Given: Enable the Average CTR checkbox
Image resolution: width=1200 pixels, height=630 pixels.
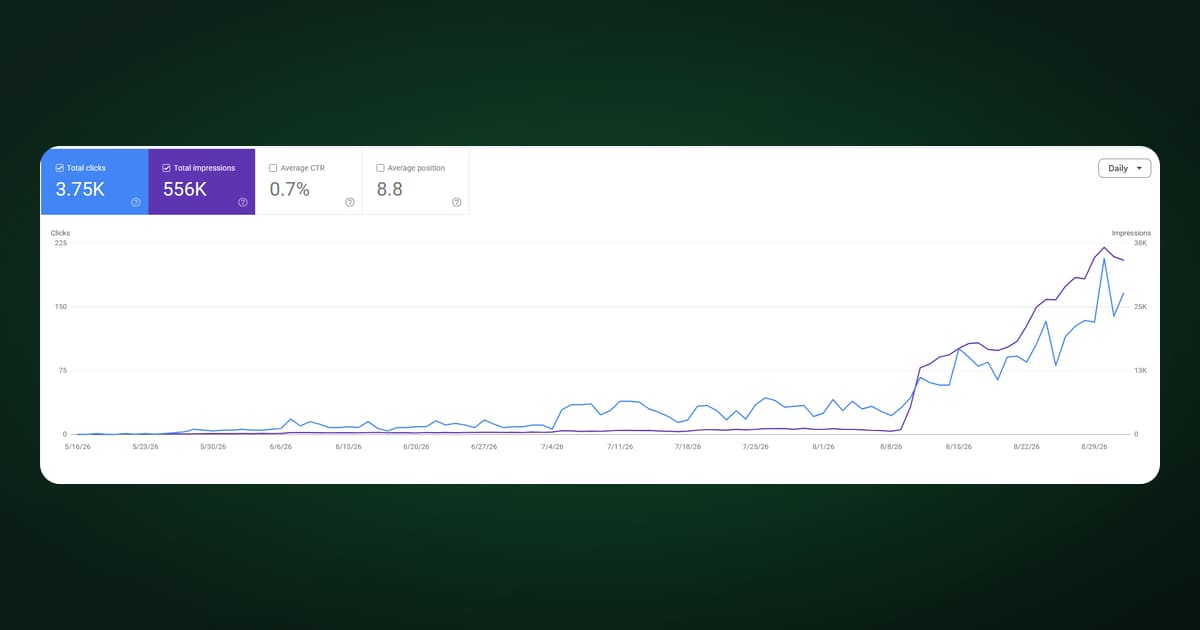Looking at the screenshot, I should click(273, 168).
